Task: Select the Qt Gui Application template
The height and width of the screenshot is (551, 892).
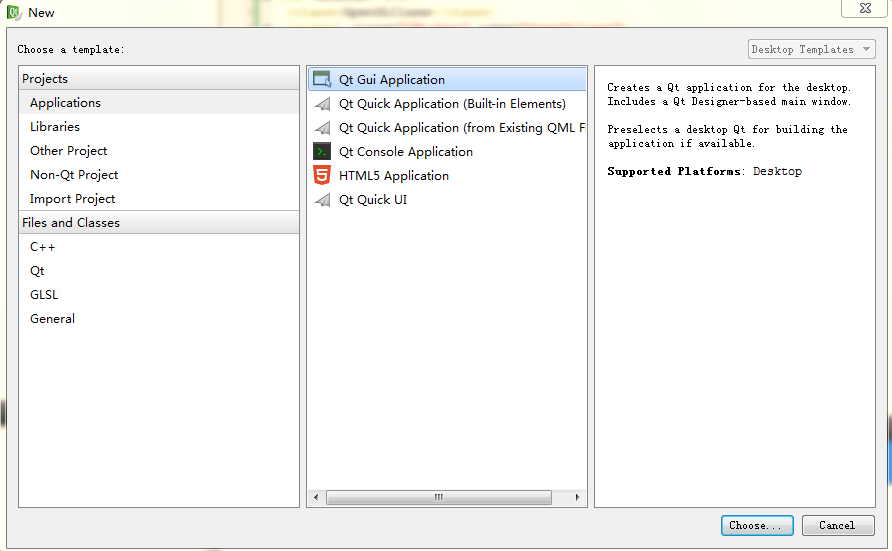Action: pyautogui.click(x=447, y=79)
